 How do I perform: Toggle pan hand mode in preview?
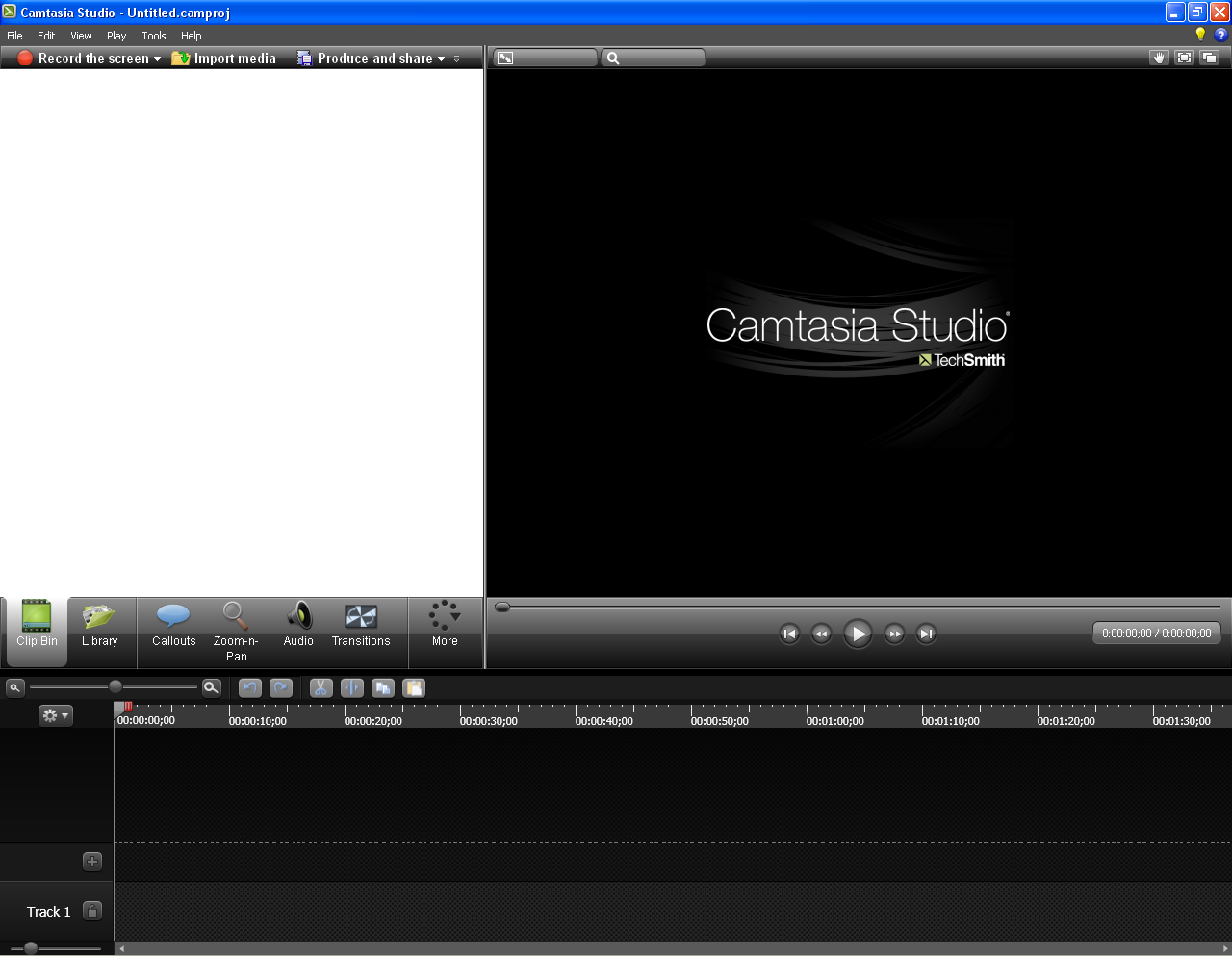(x=1159, y=58)
